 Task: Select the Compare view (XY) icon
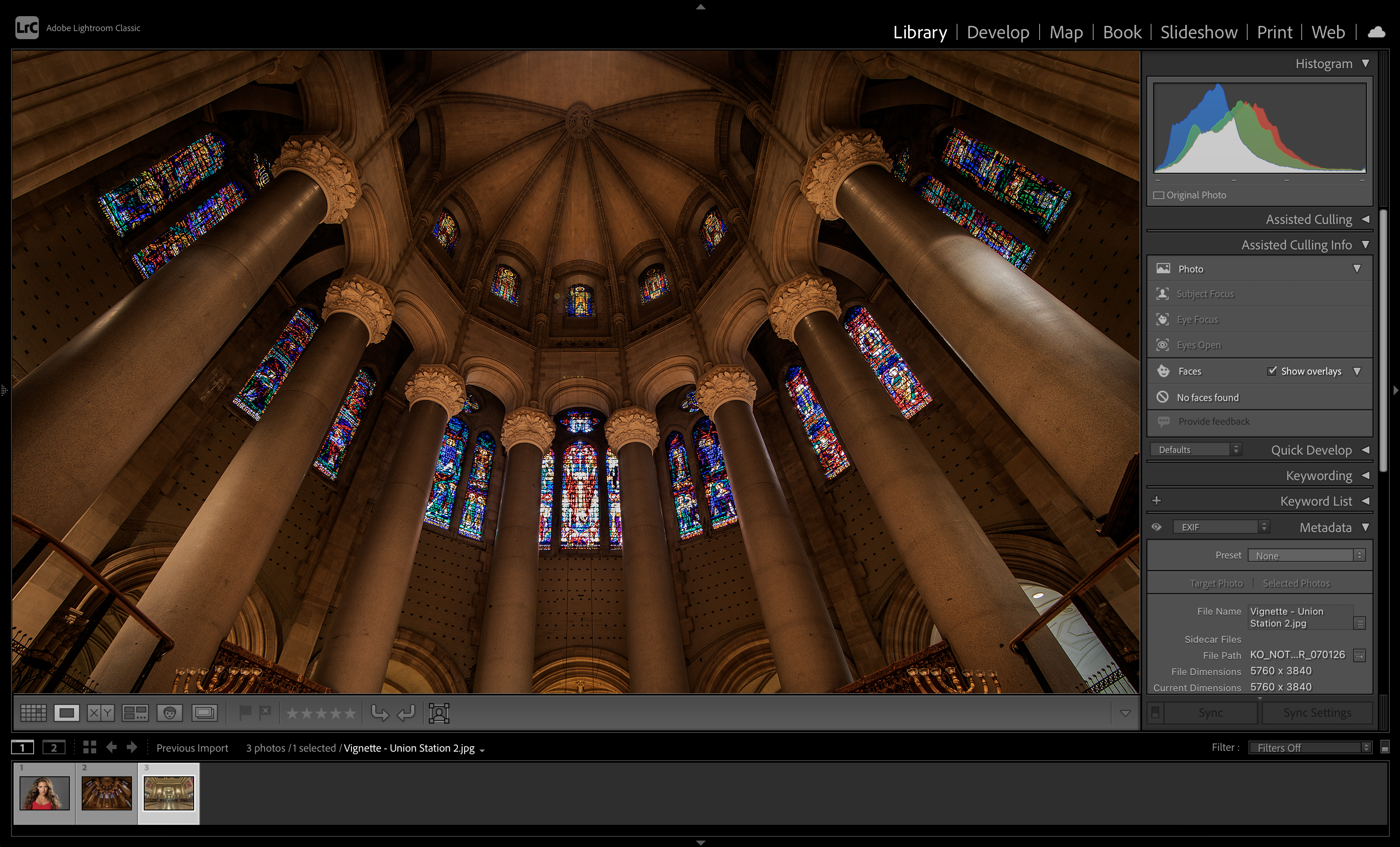100,713
